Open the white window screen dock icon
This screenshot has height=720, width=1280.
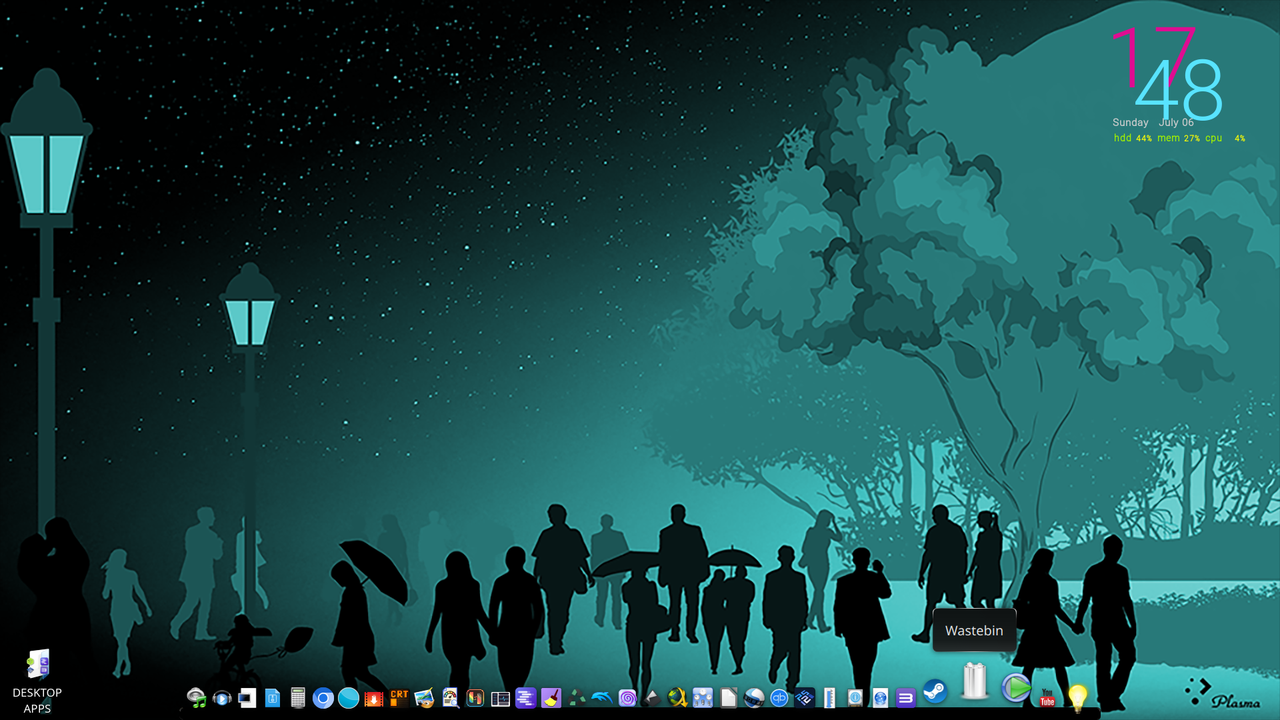pyautogui.click(x=247, y=698)
